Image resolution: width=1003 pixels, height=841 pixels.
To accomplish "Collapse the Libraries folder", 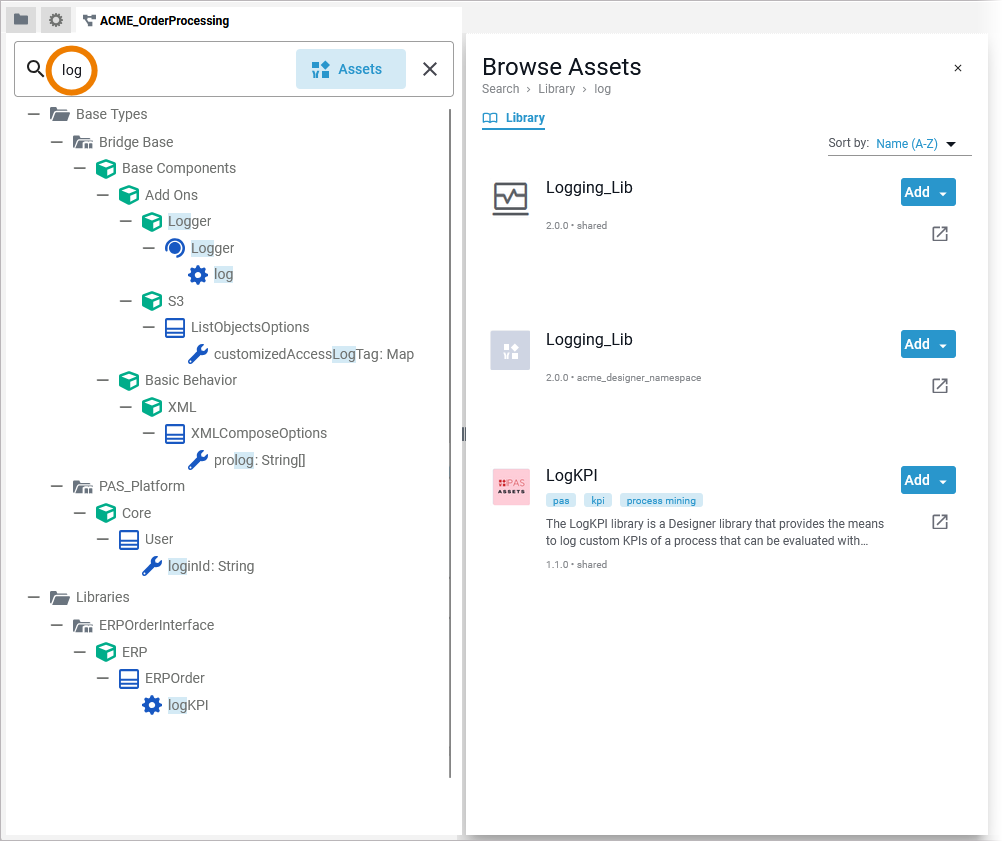I will point(35,598).
